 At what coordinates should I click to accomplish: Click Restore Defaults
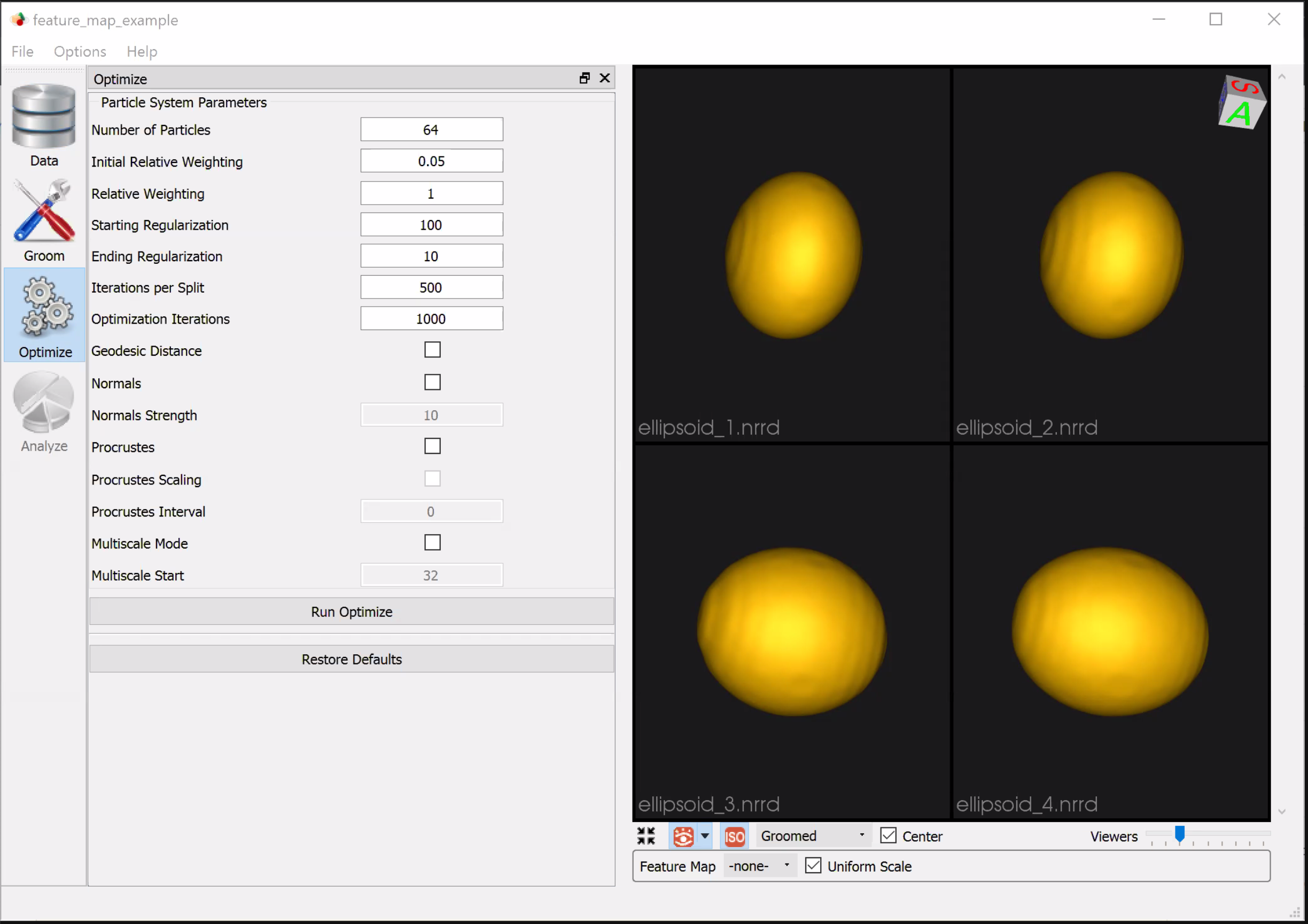(x=351, y=659)
